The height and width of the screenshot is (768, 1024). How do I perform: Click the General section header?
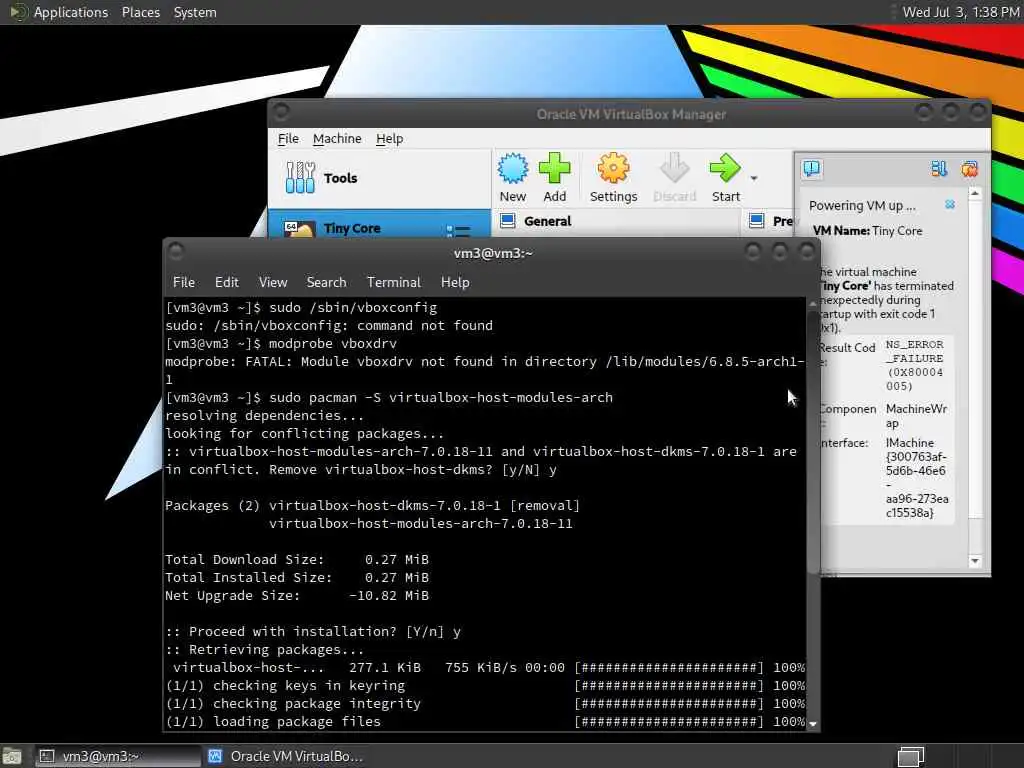click(547, 221)
